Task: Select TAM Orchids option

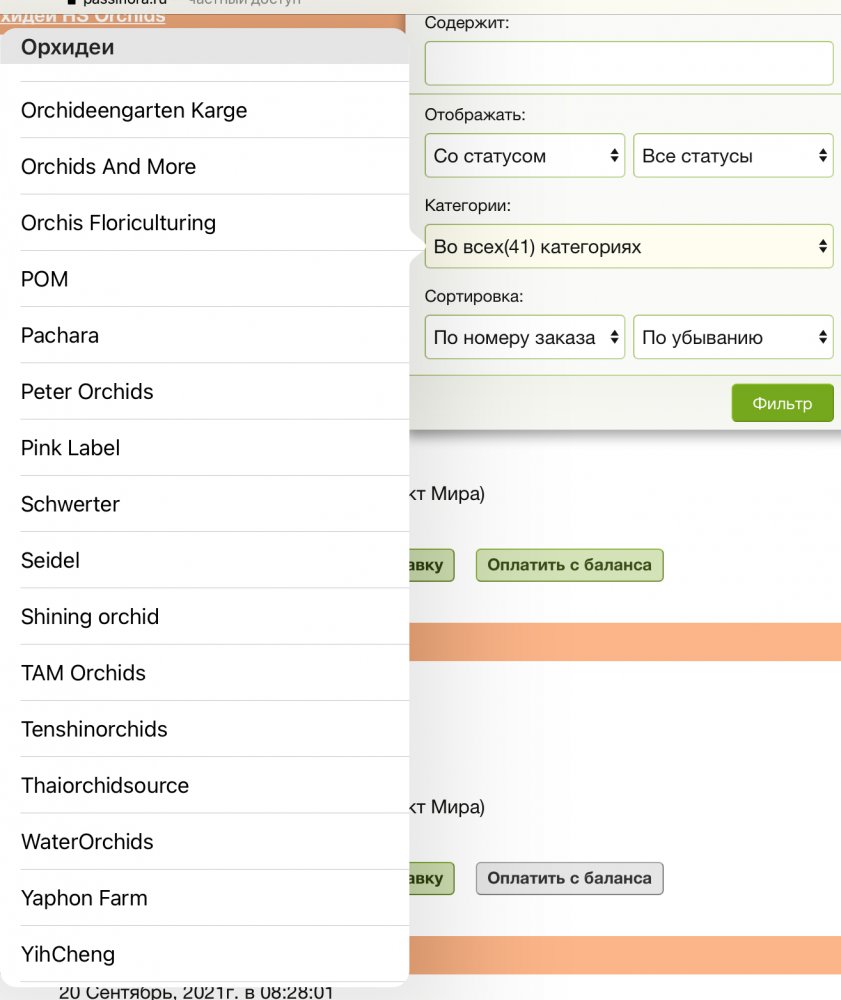Action: (x=83, y=673)
